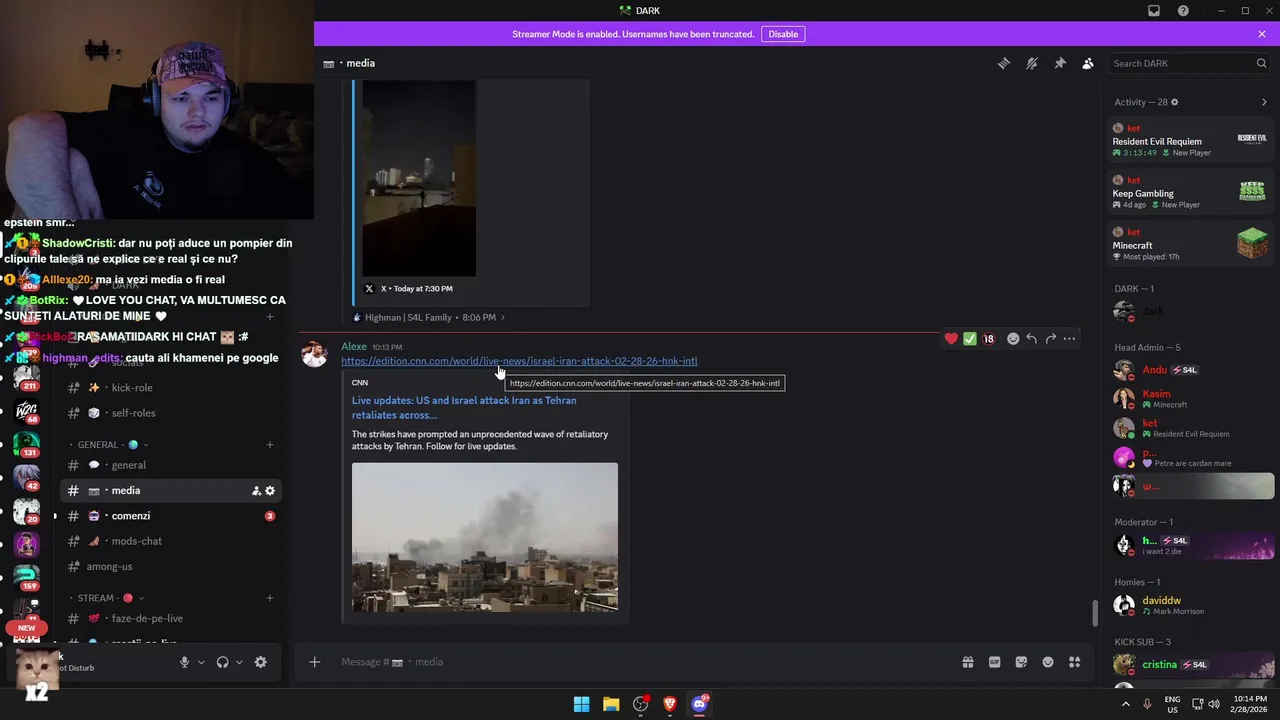
Task: Open Alexe's avatar profile
Action: click(314, 355)
